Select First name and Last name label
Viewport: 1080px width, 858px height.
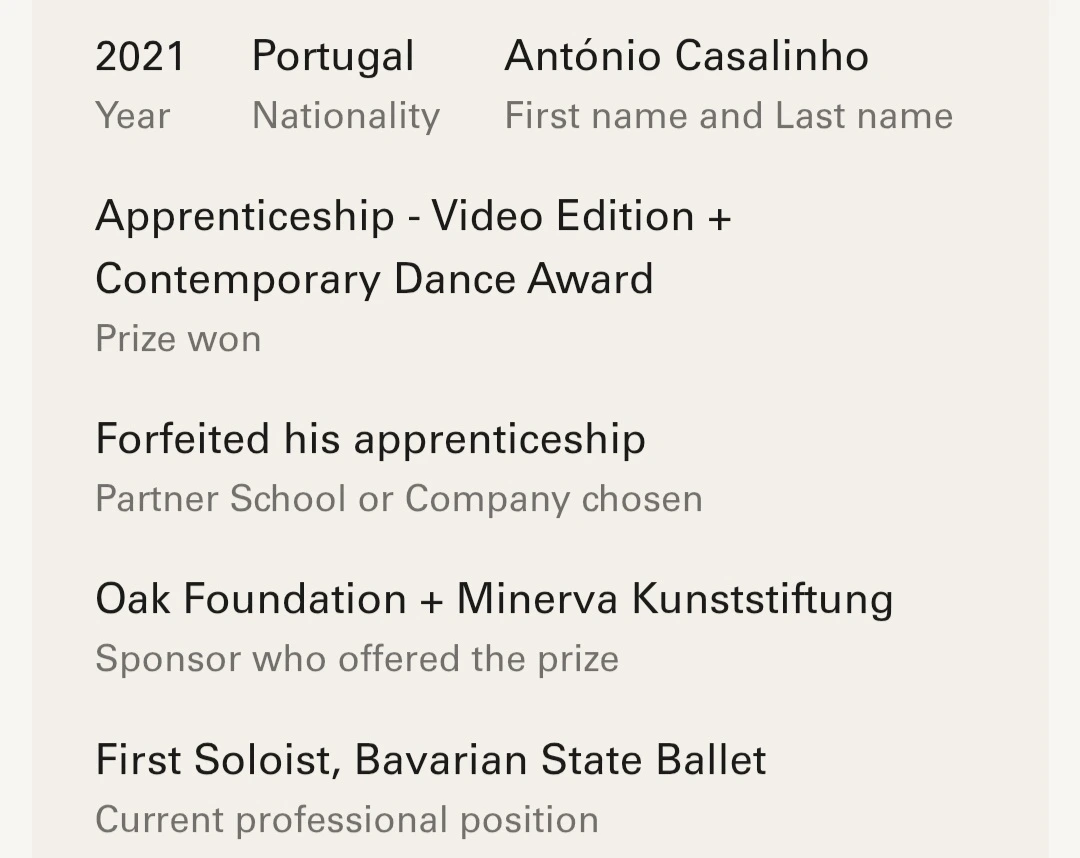pos(728,116)
